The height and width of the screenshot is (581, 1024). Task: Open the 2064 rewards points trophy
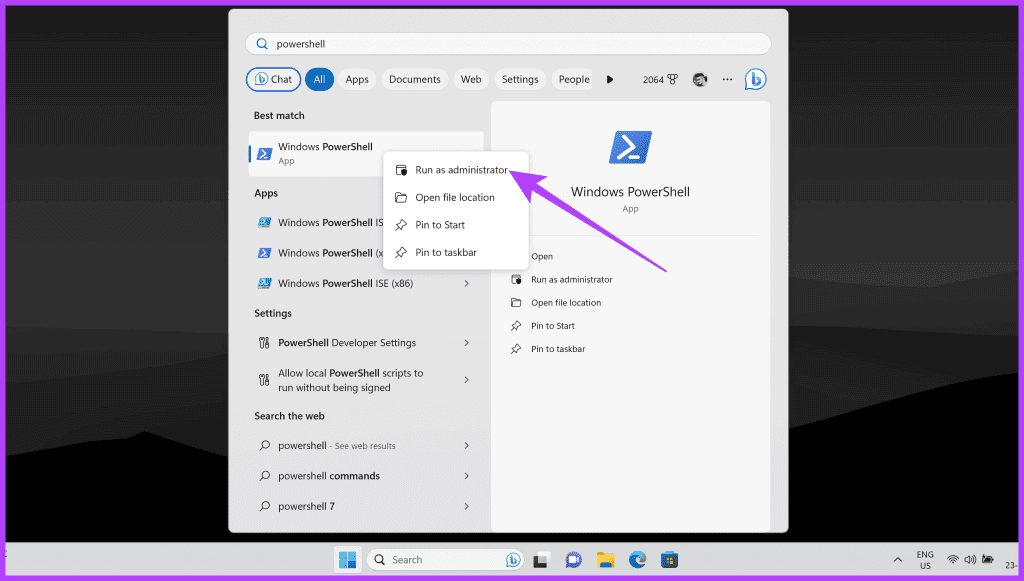(x=660, y=79)
